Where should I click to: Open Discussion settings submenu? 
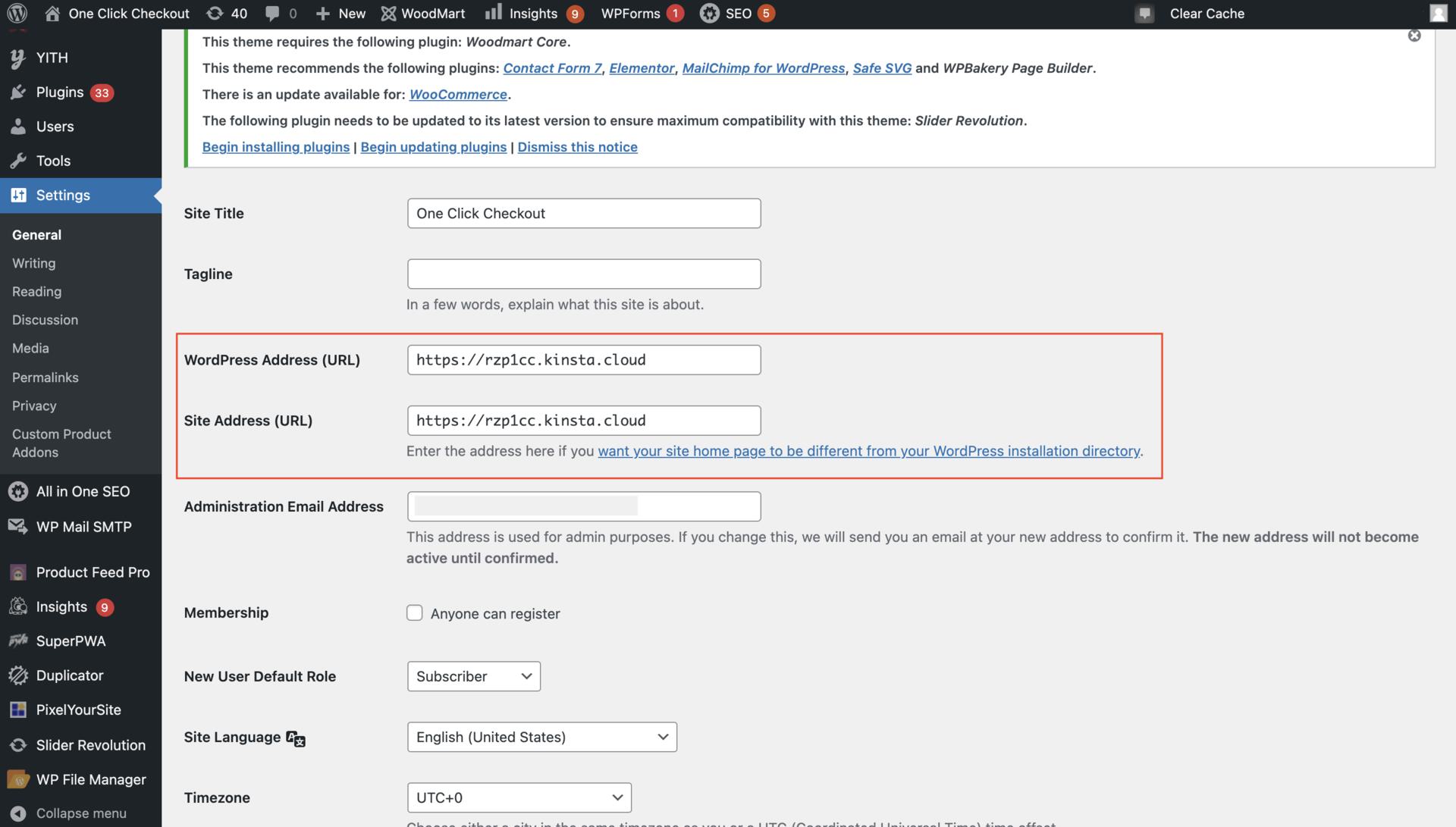click(x=45, y=320)
